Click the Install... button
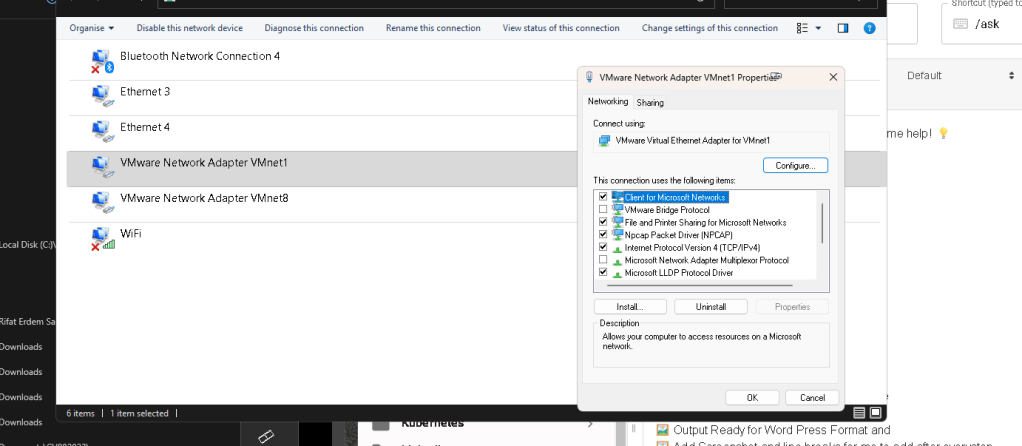 630,306
